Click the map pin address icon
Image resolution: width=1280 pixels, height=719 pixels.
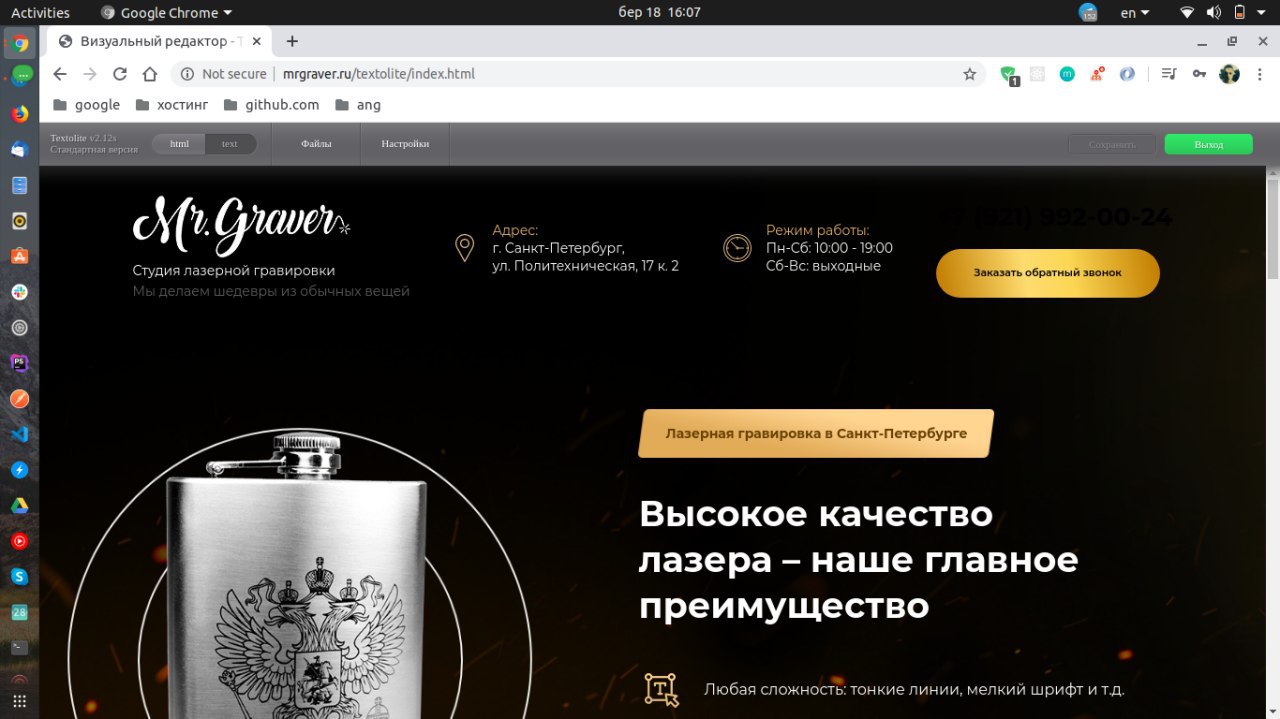click(464, 248)
